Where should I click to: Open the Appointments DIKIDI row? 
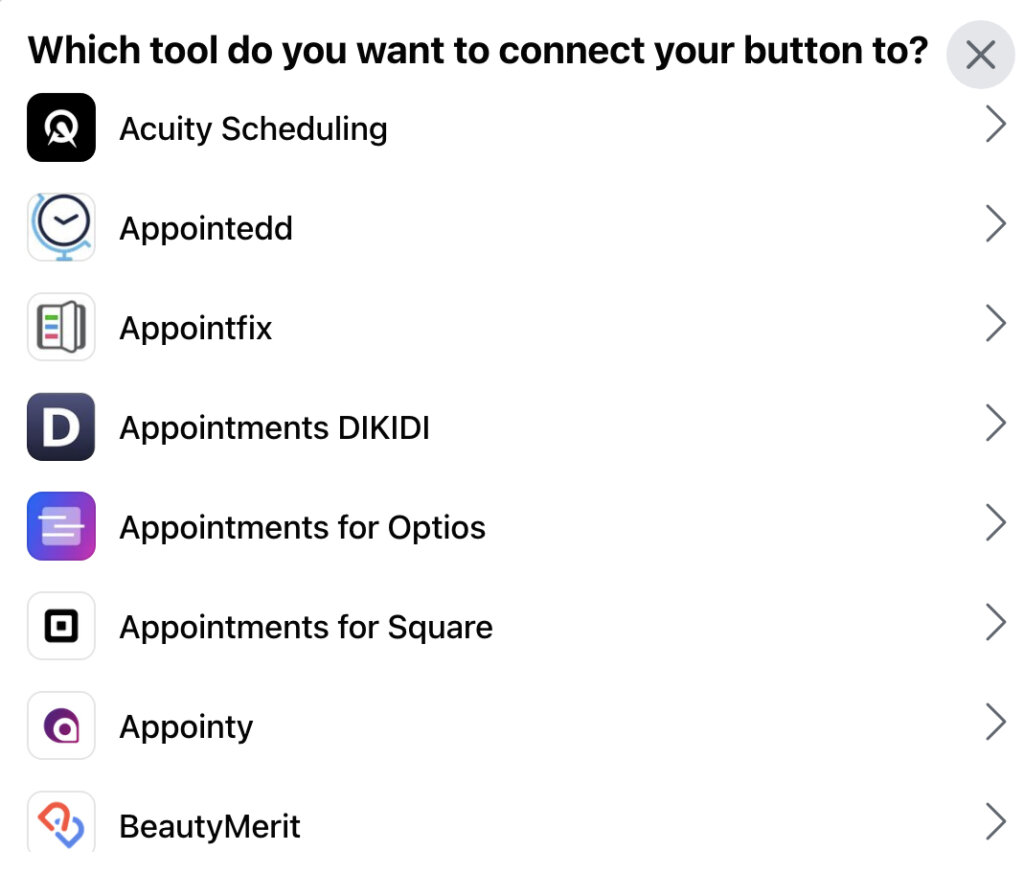pyautogui.click(x=996, y=423)
